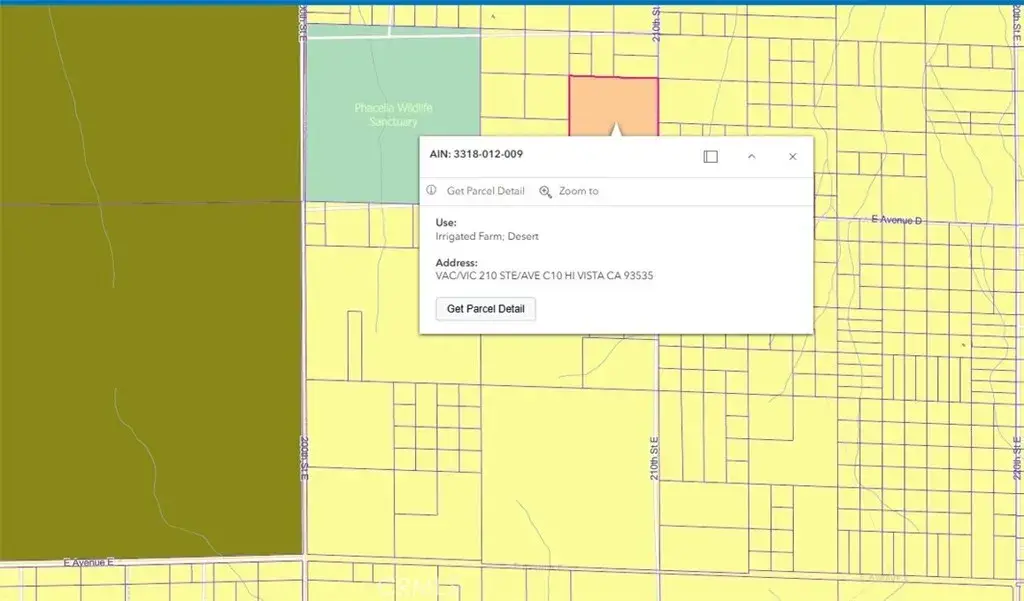Click the info circle beside Get Parcel Detail

click(431, 190)
